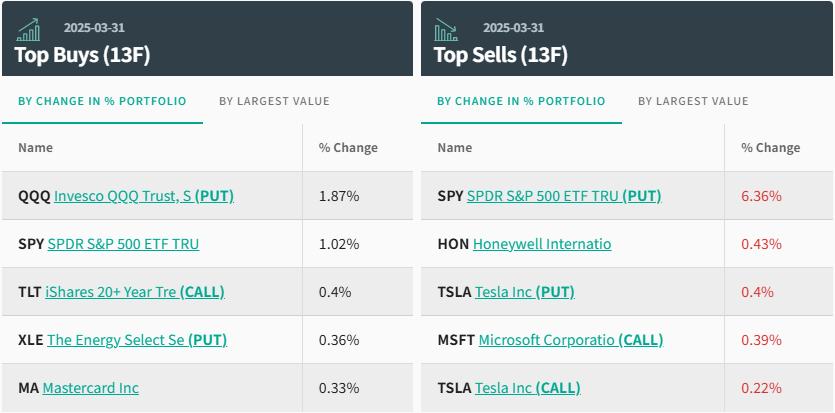This screenshot has width=835, height=413.
Task: Open Tesla Inc (CALL) link
Action: pos(528,388)
